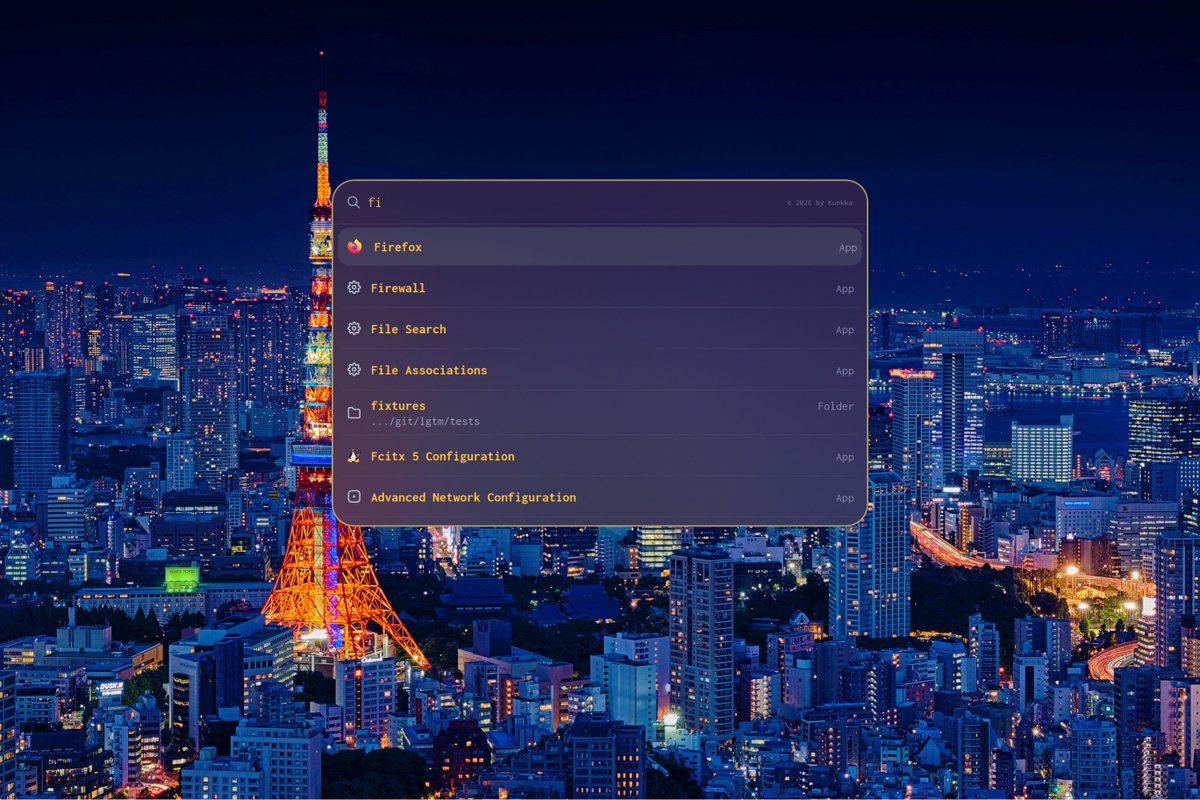Click the App label on Fcitx 5 row
Image resolution: width=1200 pixels, height=800 pixels.
coord(845,457)
